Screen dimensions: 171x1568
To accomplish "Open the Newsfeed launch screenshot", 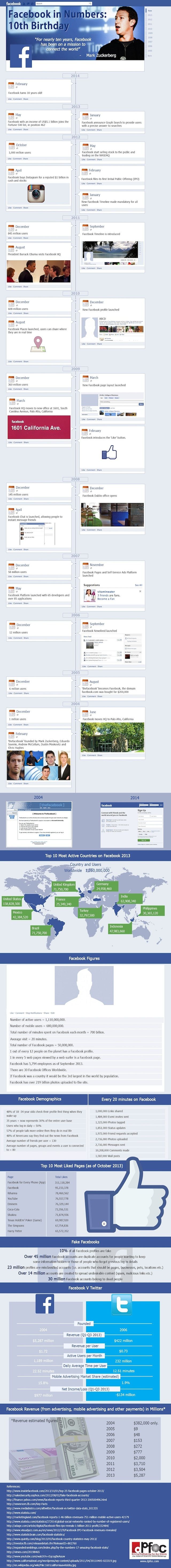I will [112, 649].
